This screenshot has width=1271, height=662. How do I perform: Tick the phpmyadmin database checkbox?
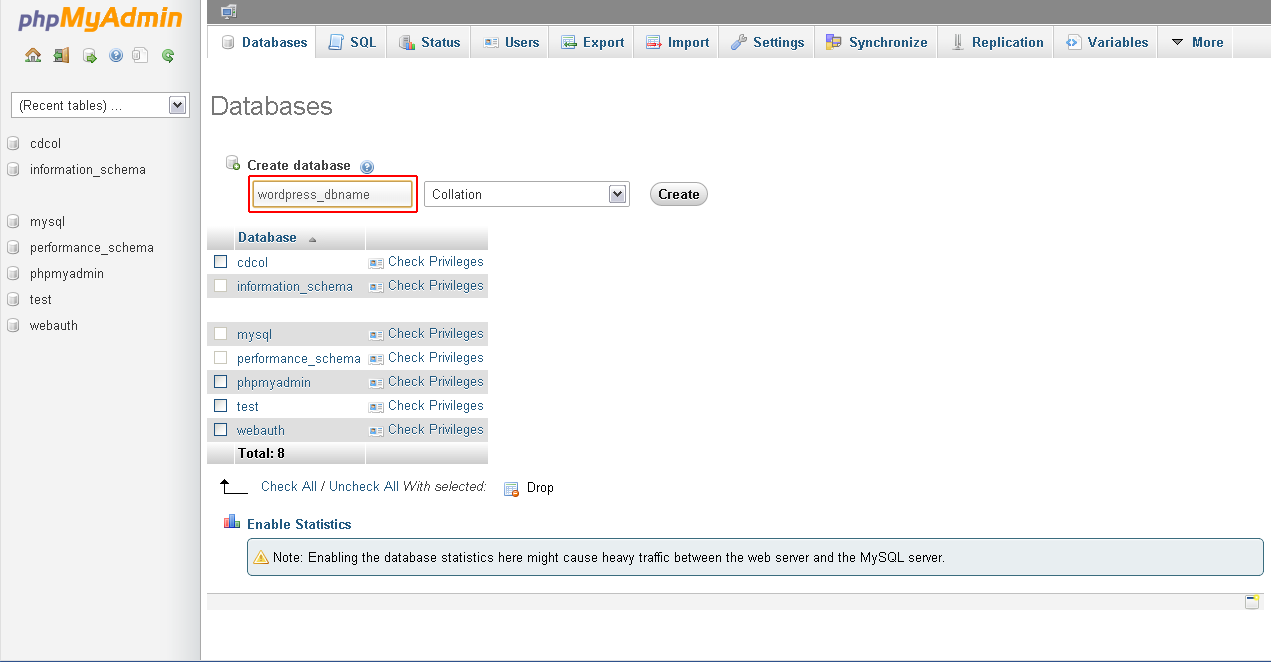coord(221,381)
